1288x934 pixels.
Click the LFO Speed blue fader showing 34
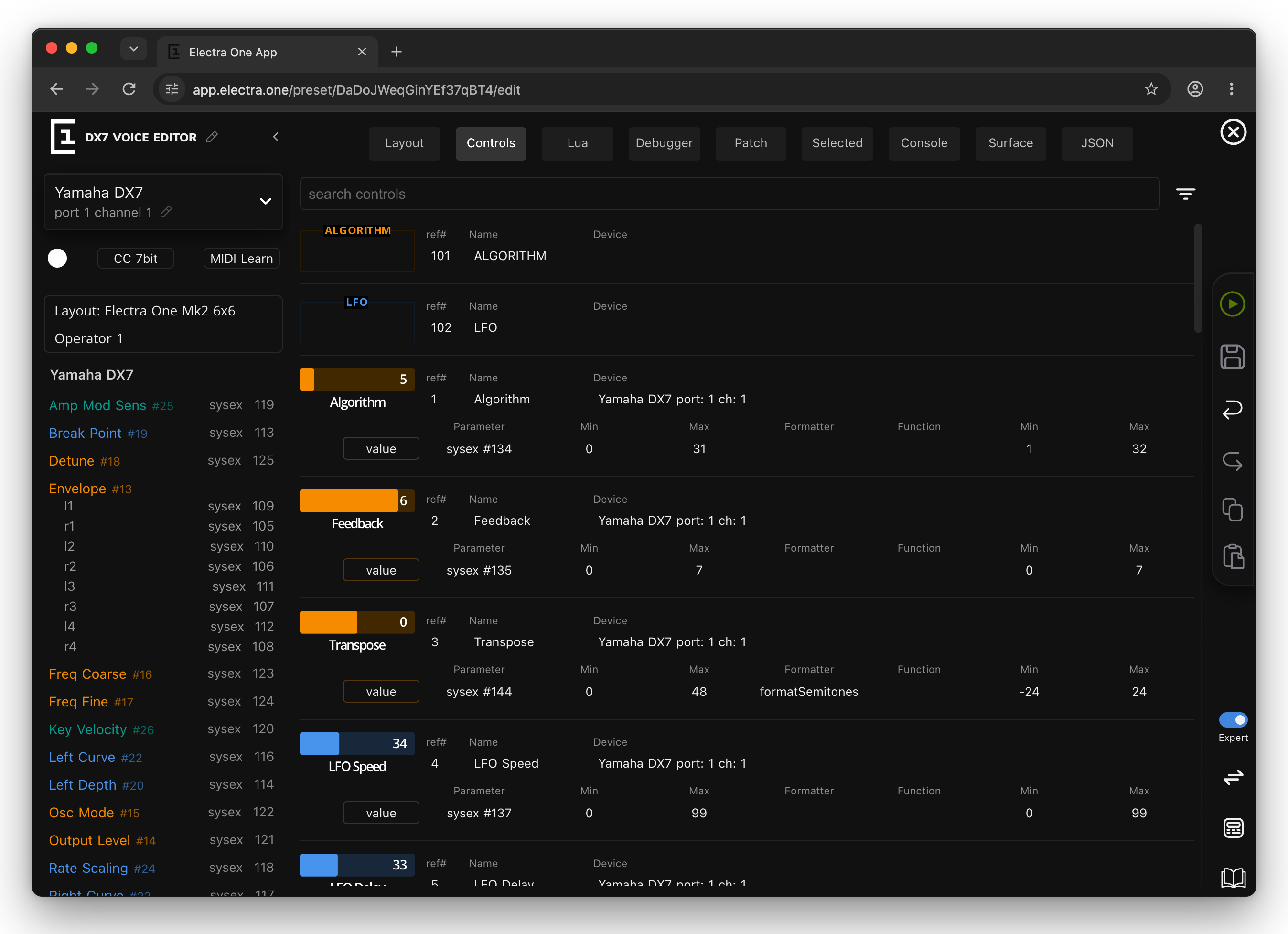click(x=357, y=743)
